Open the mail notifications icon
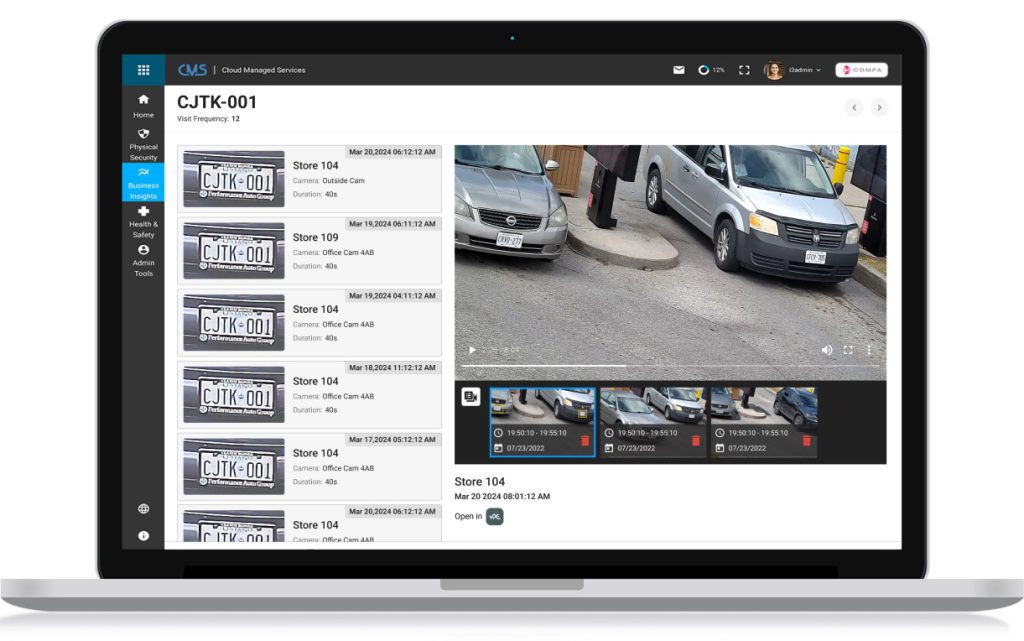Viewport: 1024px width, 641px height. click(x=679, y=69)
